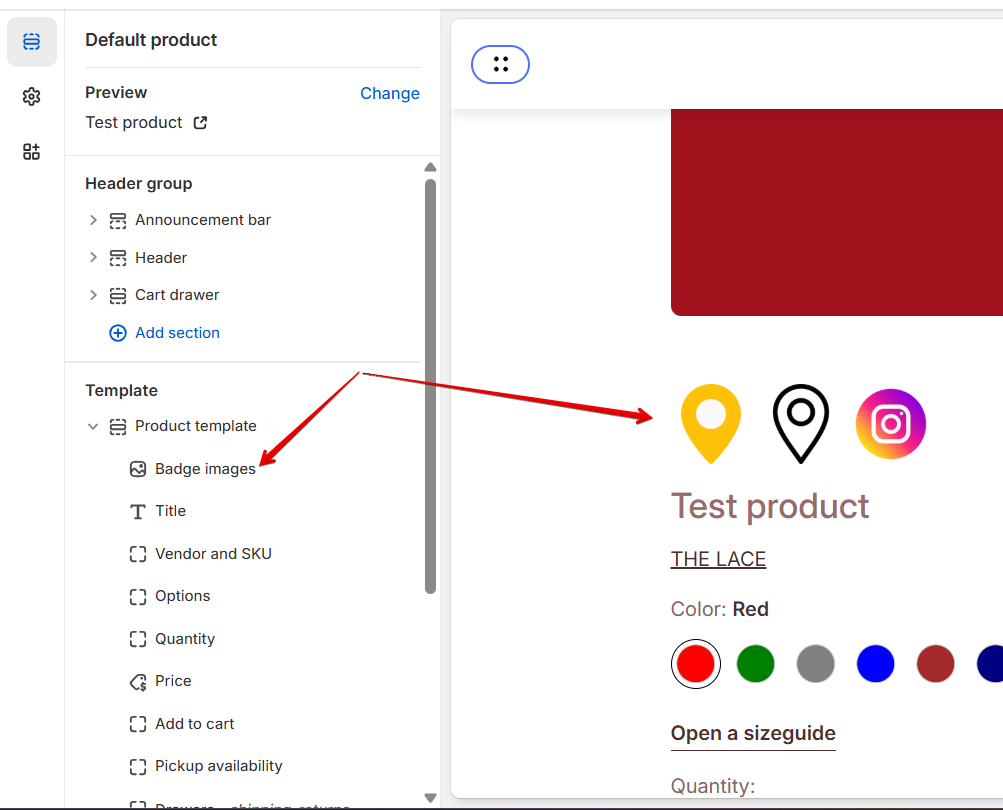Click the black outline location pin badge
The image size is (1003, 810).
click(800, 424)
